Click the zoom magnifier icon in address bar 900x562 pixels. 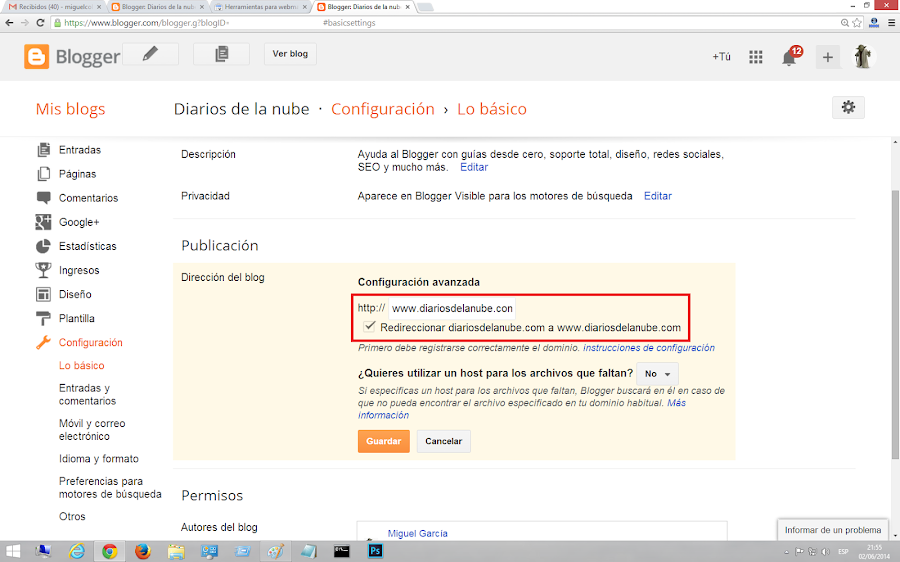click(x=844, y=23)
